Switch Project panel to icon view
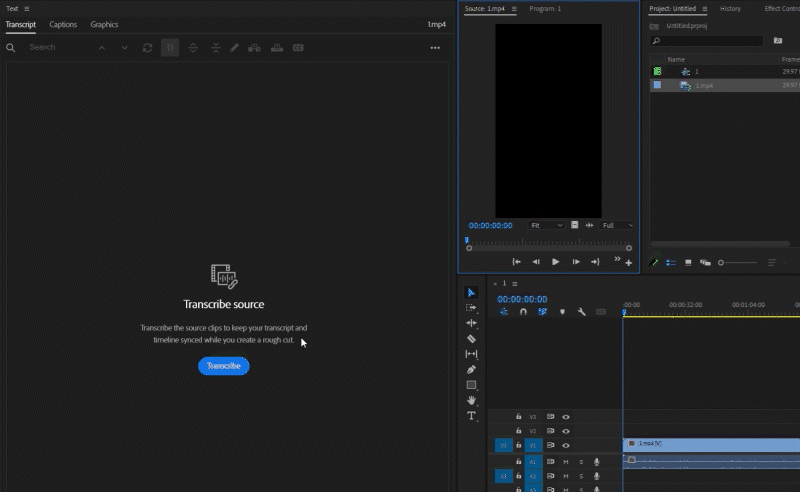 pos(688,263)
